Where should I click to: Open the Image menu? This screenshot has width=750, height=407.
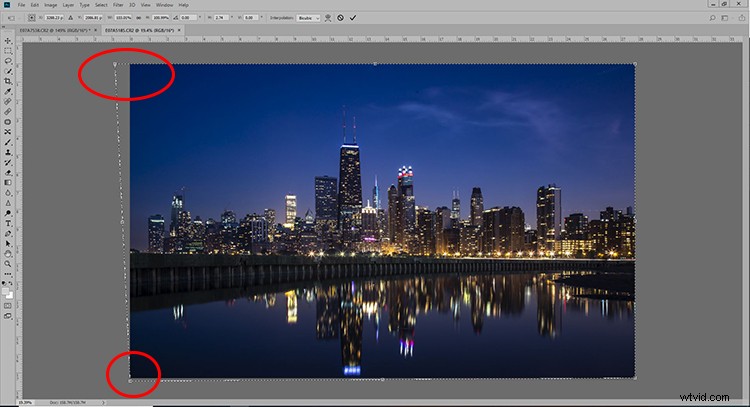click(x=50, y=5)
